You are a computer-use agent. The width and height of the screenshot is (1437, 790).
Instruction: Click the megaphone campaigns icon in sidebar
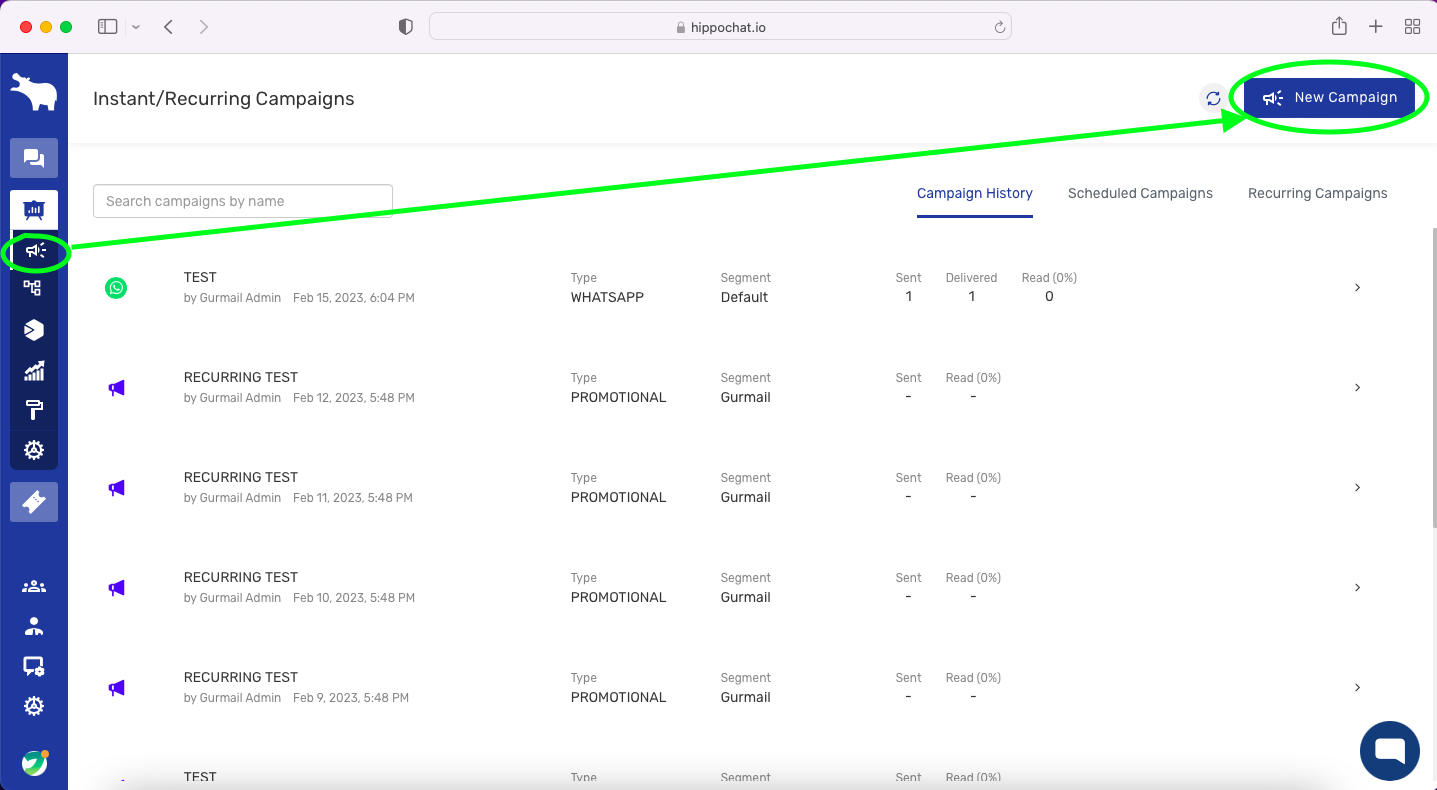coord(35,251)
